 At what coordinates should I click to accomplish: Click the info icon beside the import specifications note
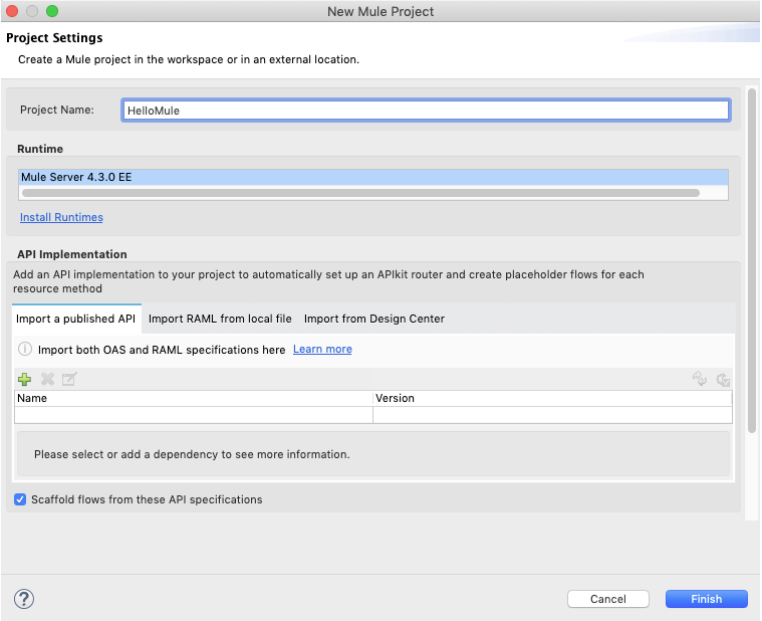[x=25, y=349]
